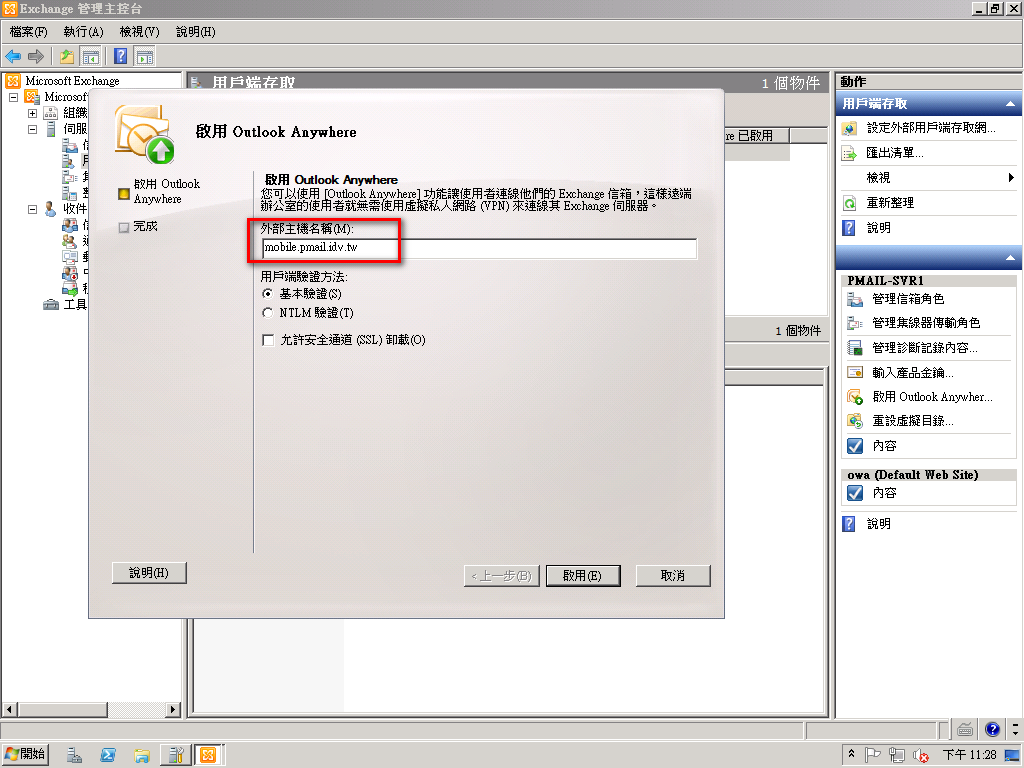Open the 檔案 menu
The width and height of the screenshot is (1024, 768).
tap(28, 32)
